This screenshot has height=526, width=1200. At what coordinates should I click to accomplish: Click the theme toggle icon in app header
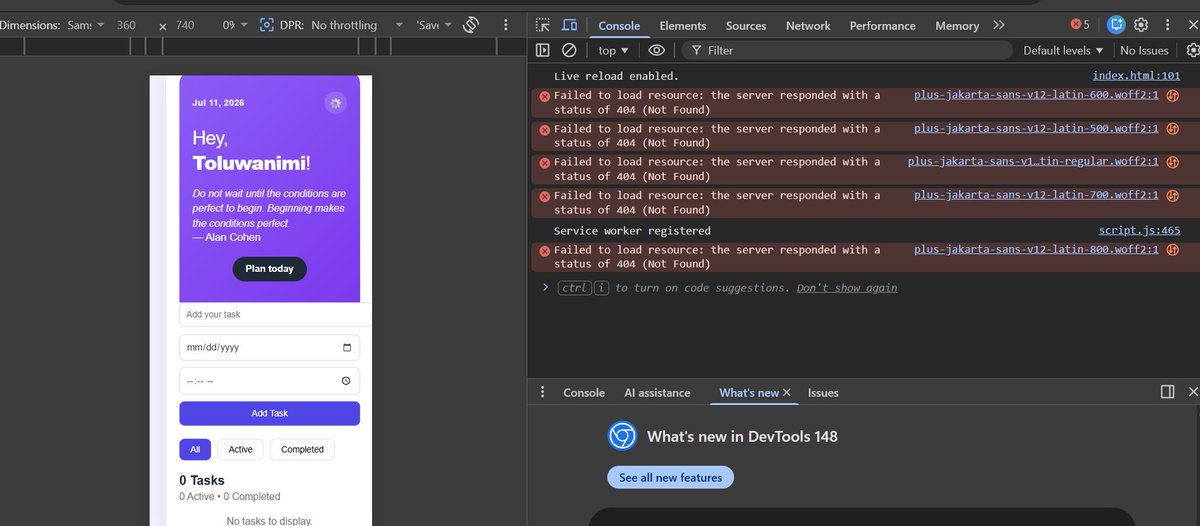(335, 102)
